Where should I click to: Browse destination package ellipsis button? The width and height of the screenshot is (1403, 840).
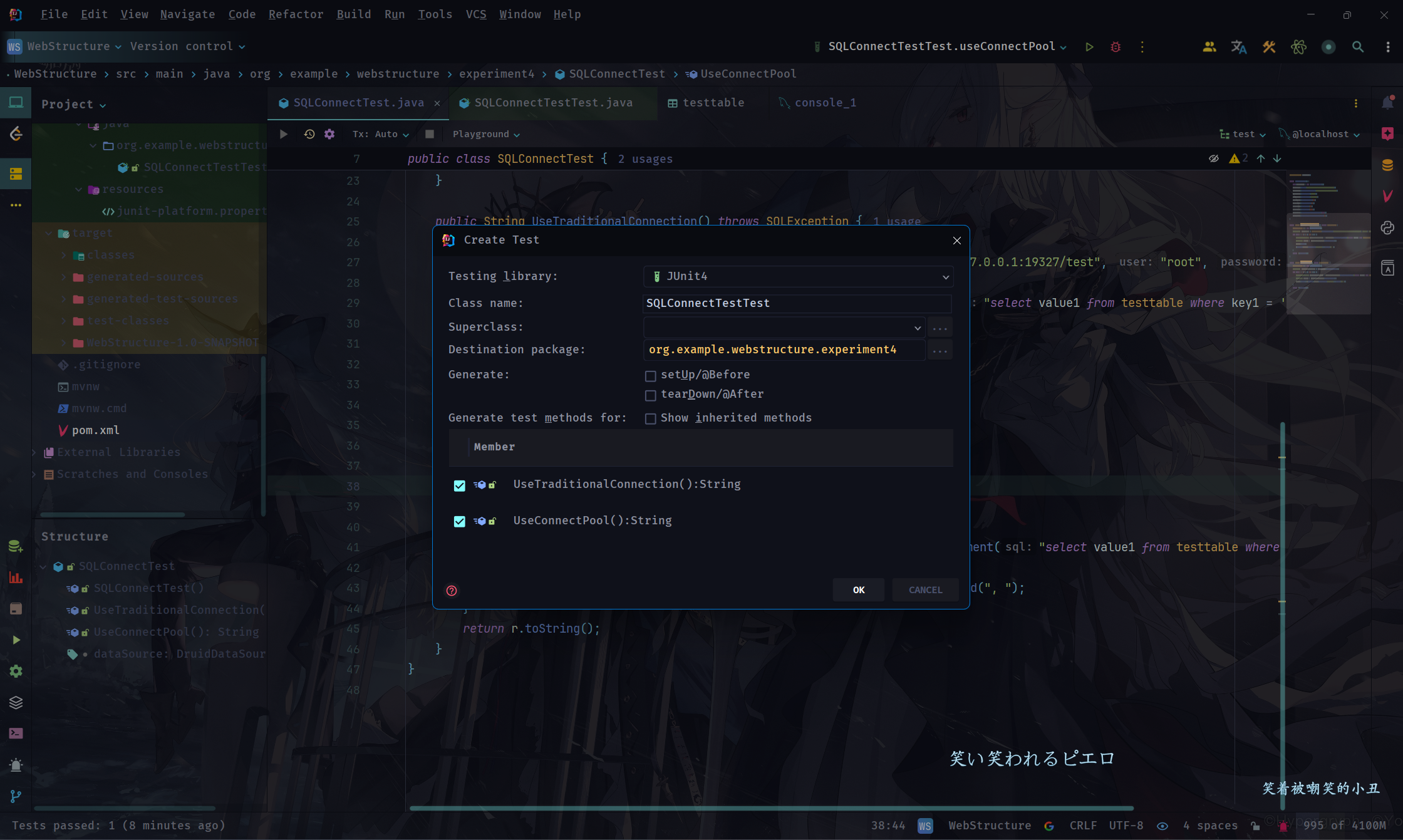tap(940, 350)
